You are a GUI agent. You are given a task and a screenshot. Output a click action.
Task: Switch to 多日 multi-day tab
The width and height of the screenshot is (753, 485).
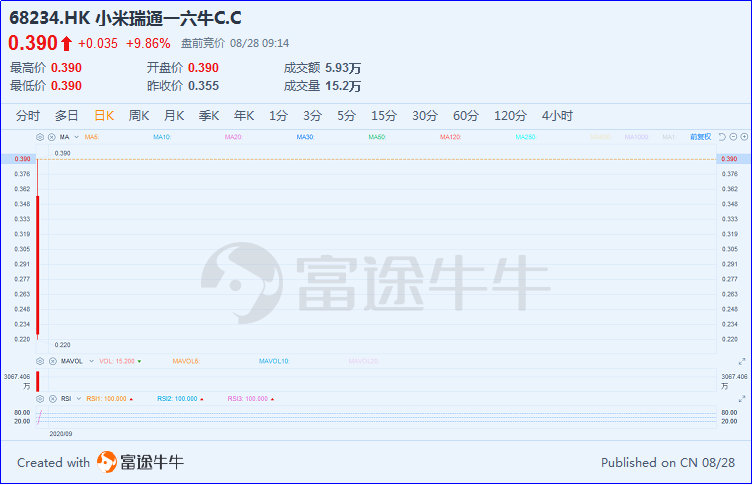tap(66, 116)
